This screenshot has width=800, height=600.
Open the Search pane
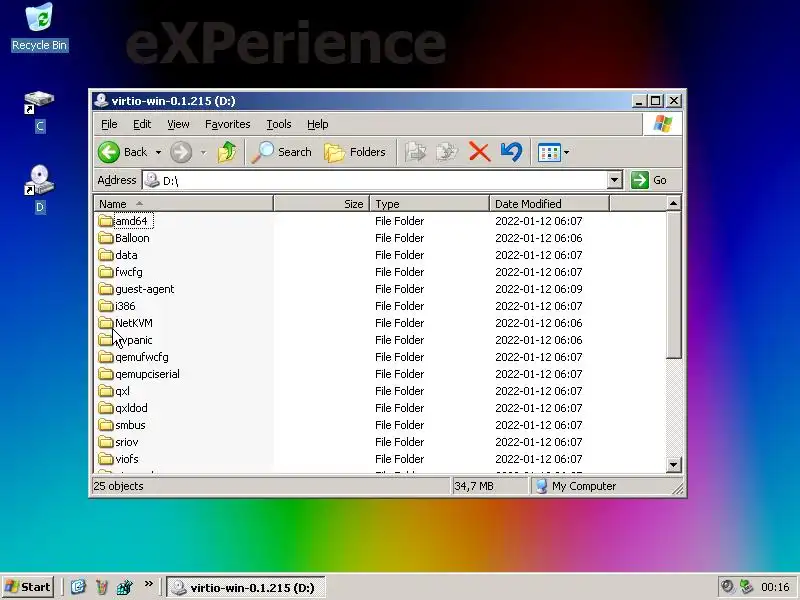pos(282,152)
